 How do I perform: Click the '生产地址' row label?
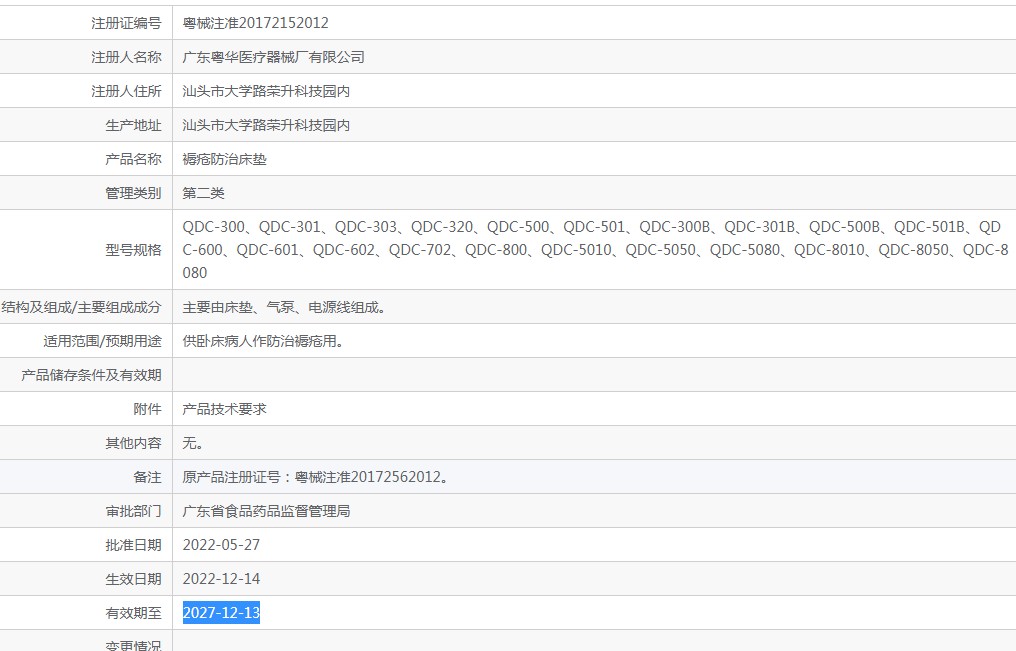(133, 125)
